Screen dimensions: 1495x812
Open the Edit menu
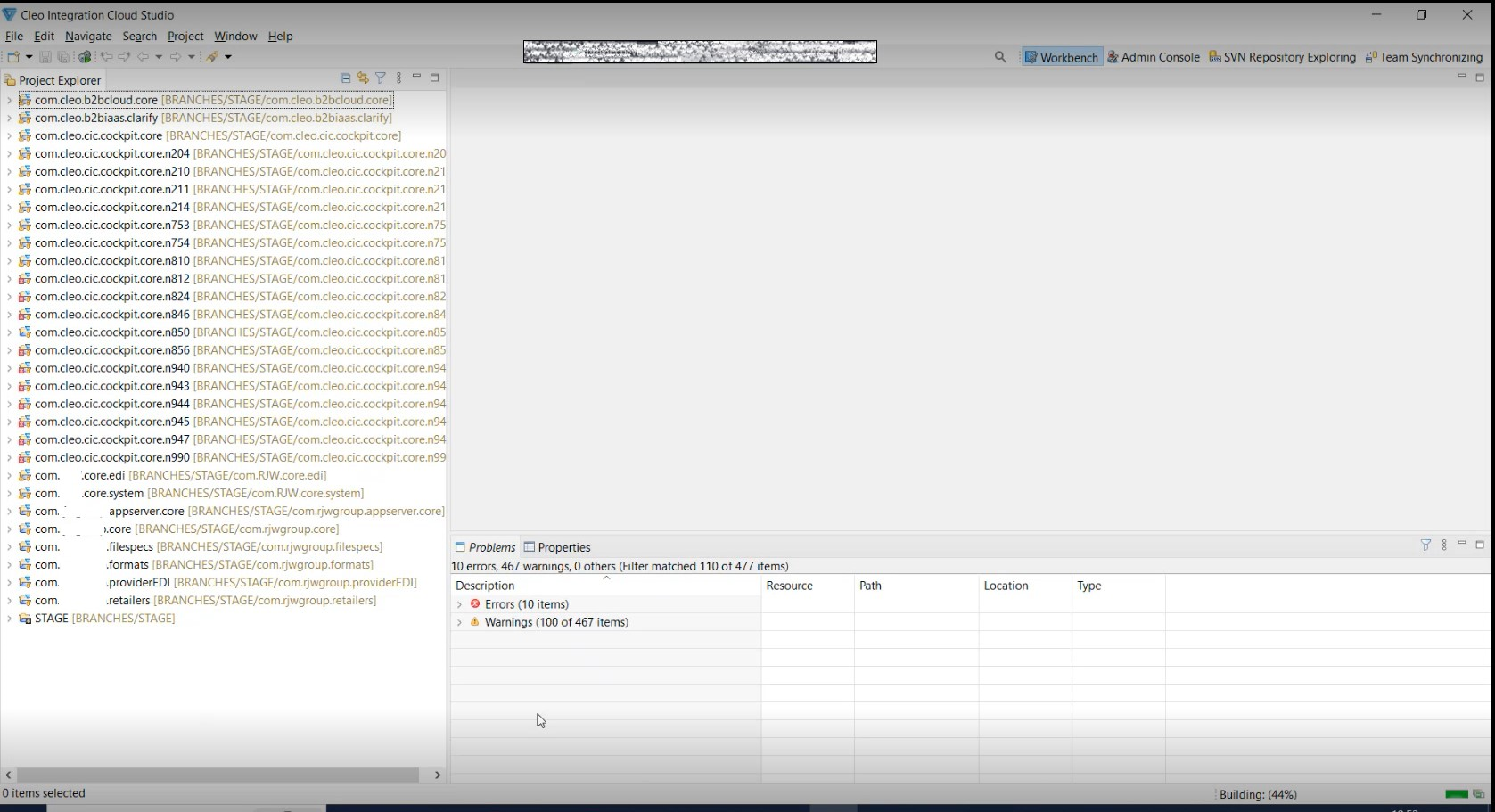[x=44, y=37]
